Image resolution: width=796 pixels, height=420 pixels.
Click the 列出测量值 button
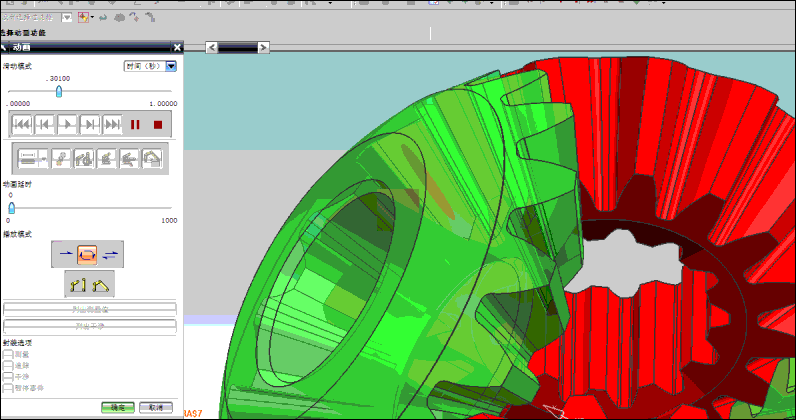tap(90, 309)
